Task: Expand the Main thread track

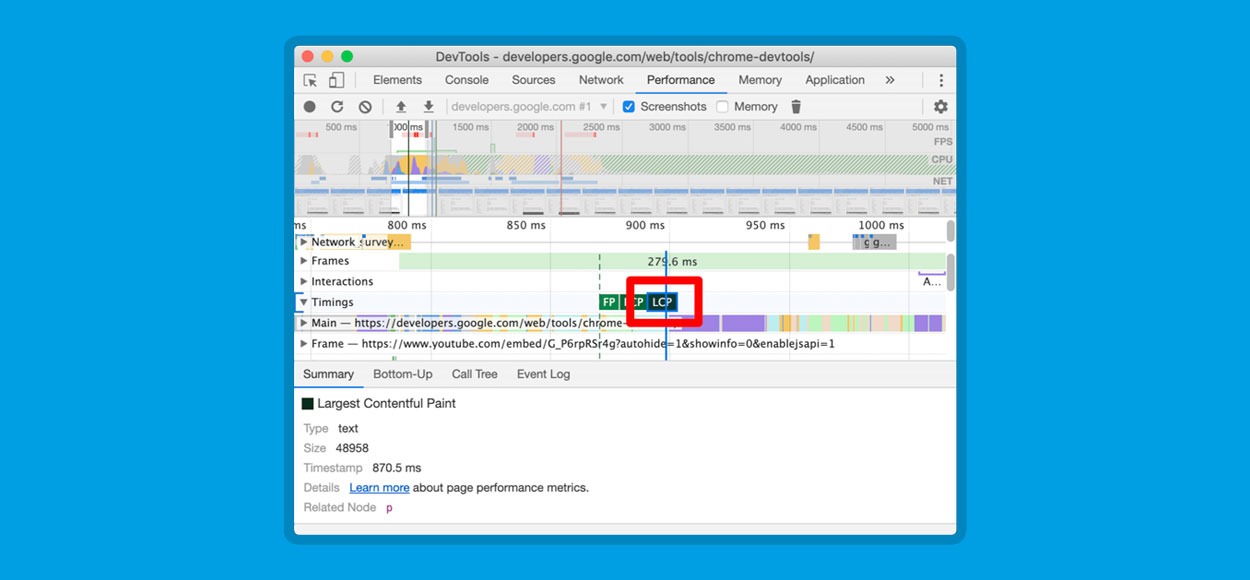Action: [304, 323]
